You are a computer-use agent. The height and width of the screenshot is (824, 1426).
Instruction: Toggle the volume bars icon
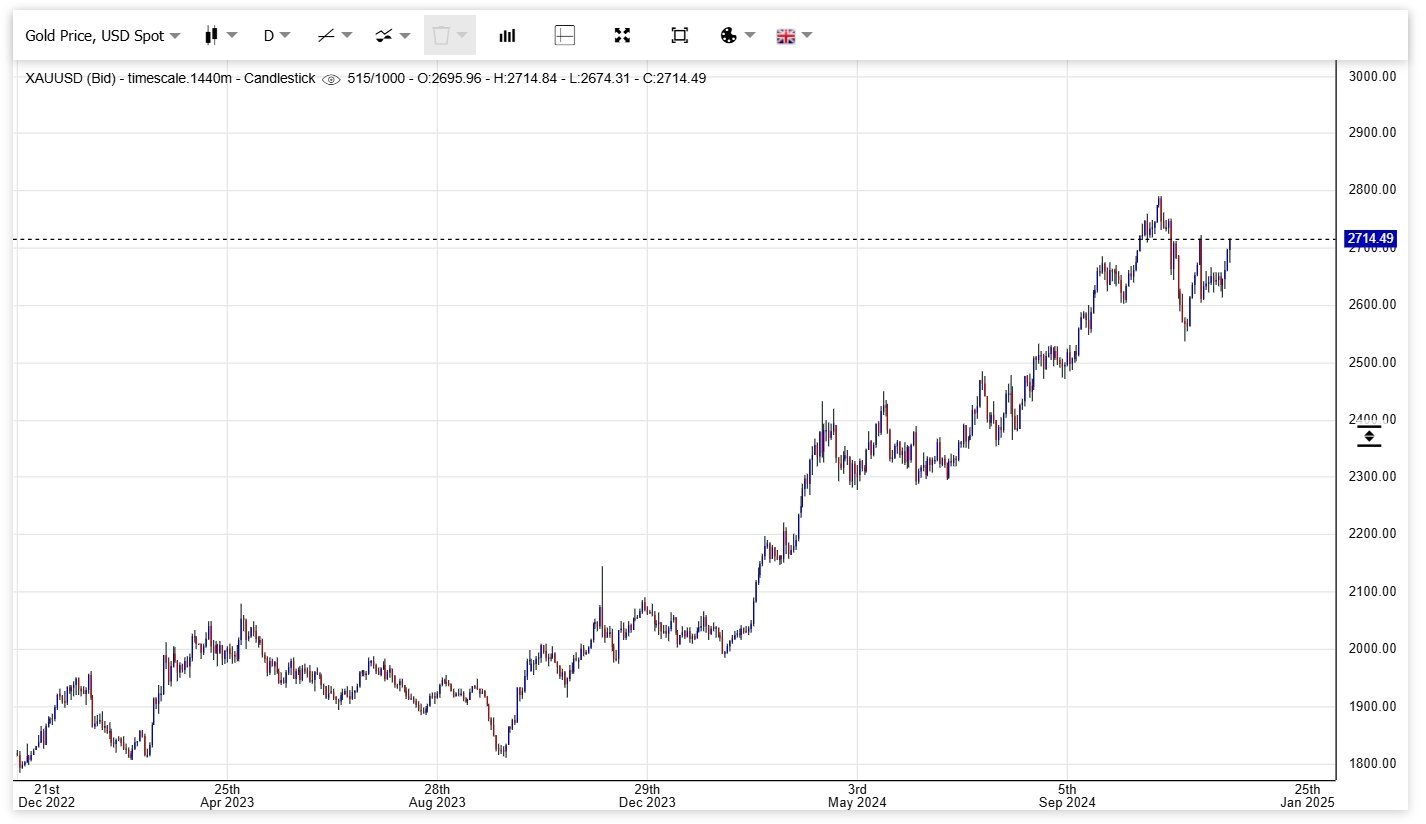(507, 36)
